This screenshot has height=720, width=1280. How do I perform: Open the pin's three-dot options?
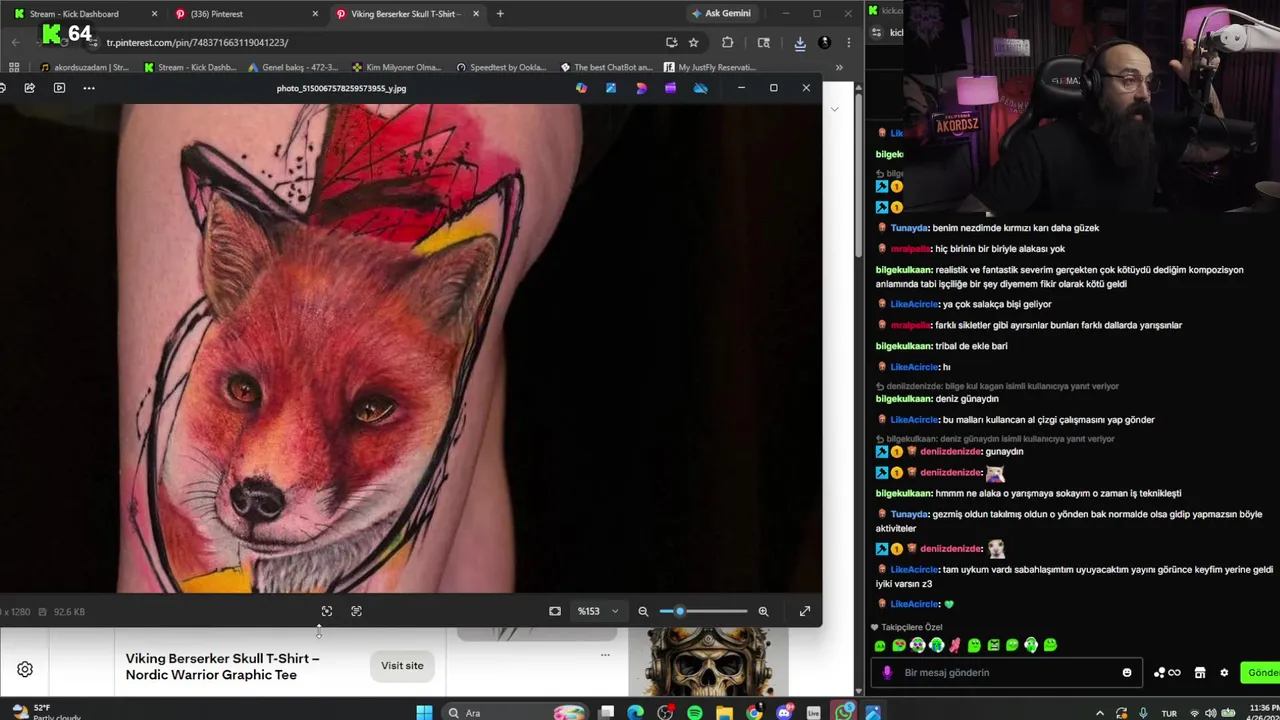click(605, 655)
